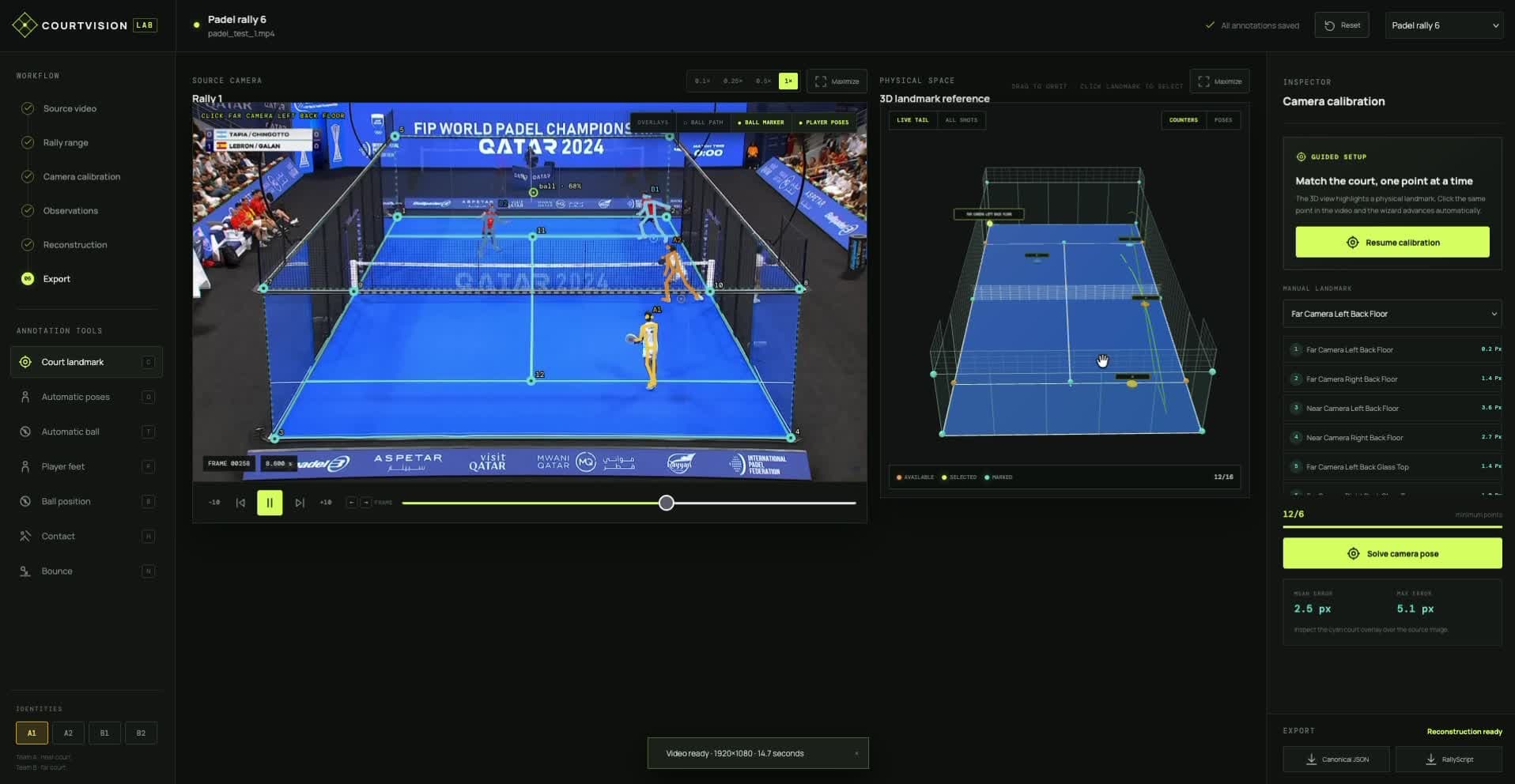Set playback speed to 0.1x

tap(702, 81)
